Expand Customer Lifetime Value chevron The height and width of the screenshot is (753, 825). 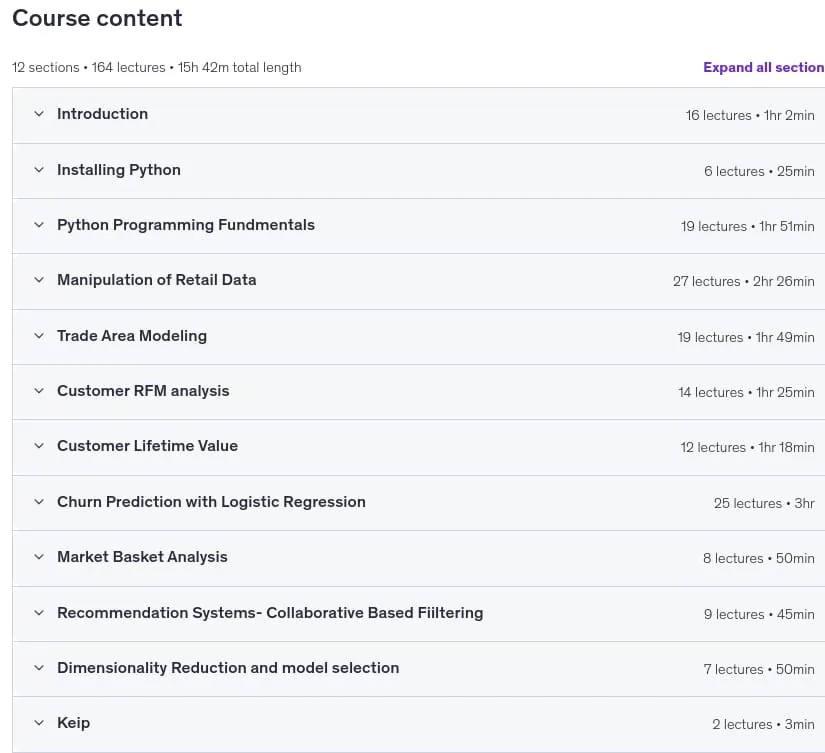39,446
